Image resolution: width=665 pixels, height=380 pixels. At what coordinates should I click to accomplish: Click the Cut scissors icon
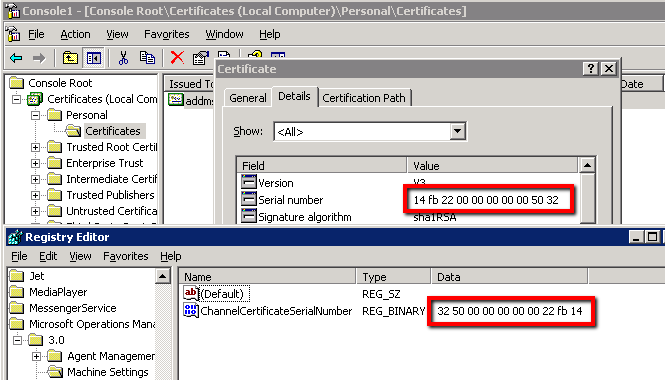(x=123, y=58)
